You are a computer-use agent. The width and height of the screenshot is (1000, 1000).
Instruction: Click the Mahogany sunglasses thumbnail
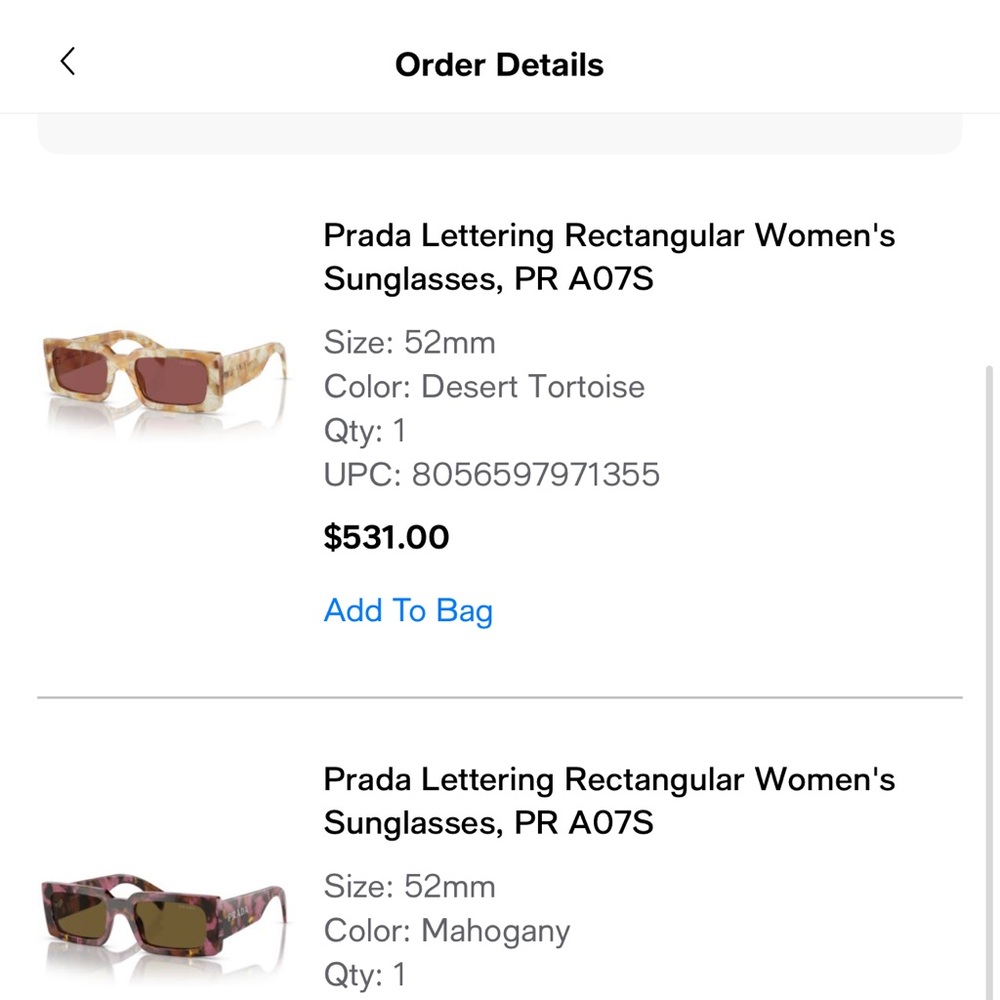[165, 915]
